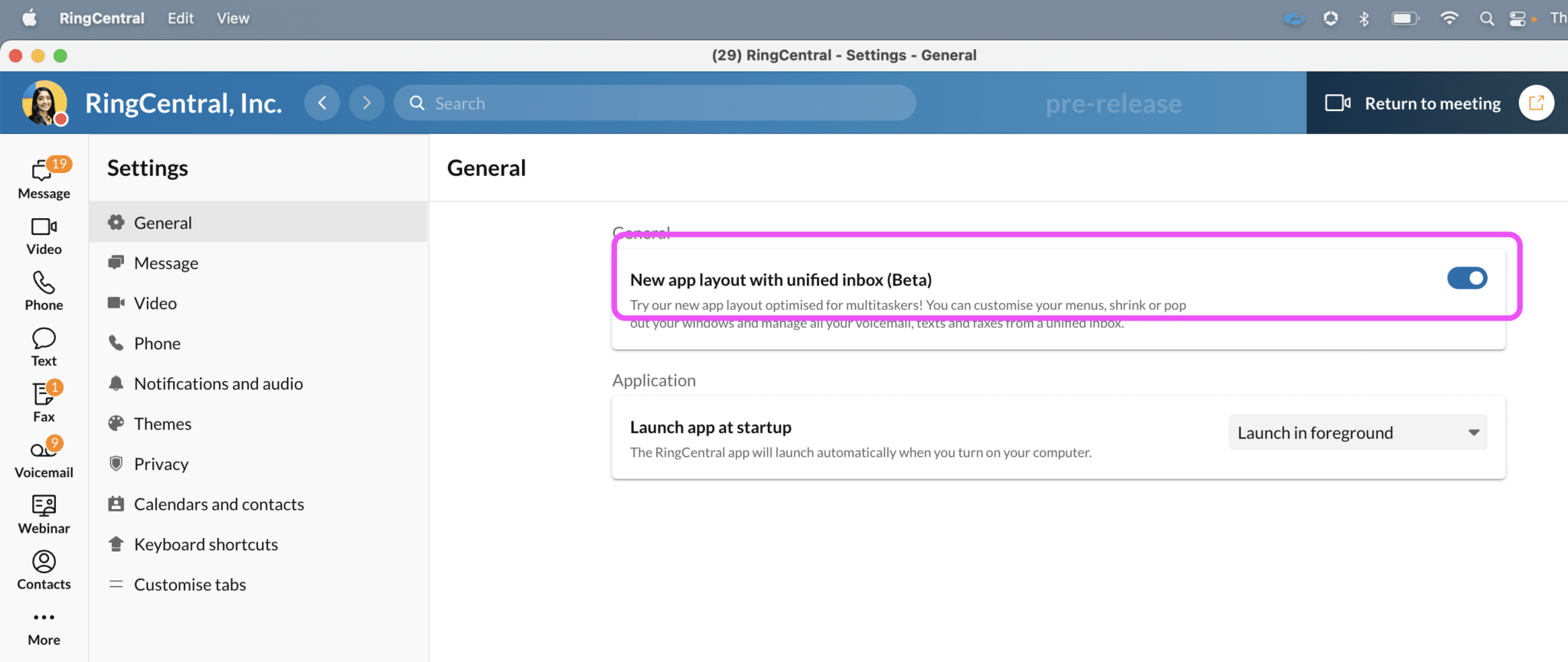Open the Voicemail icon

[44, 458]
